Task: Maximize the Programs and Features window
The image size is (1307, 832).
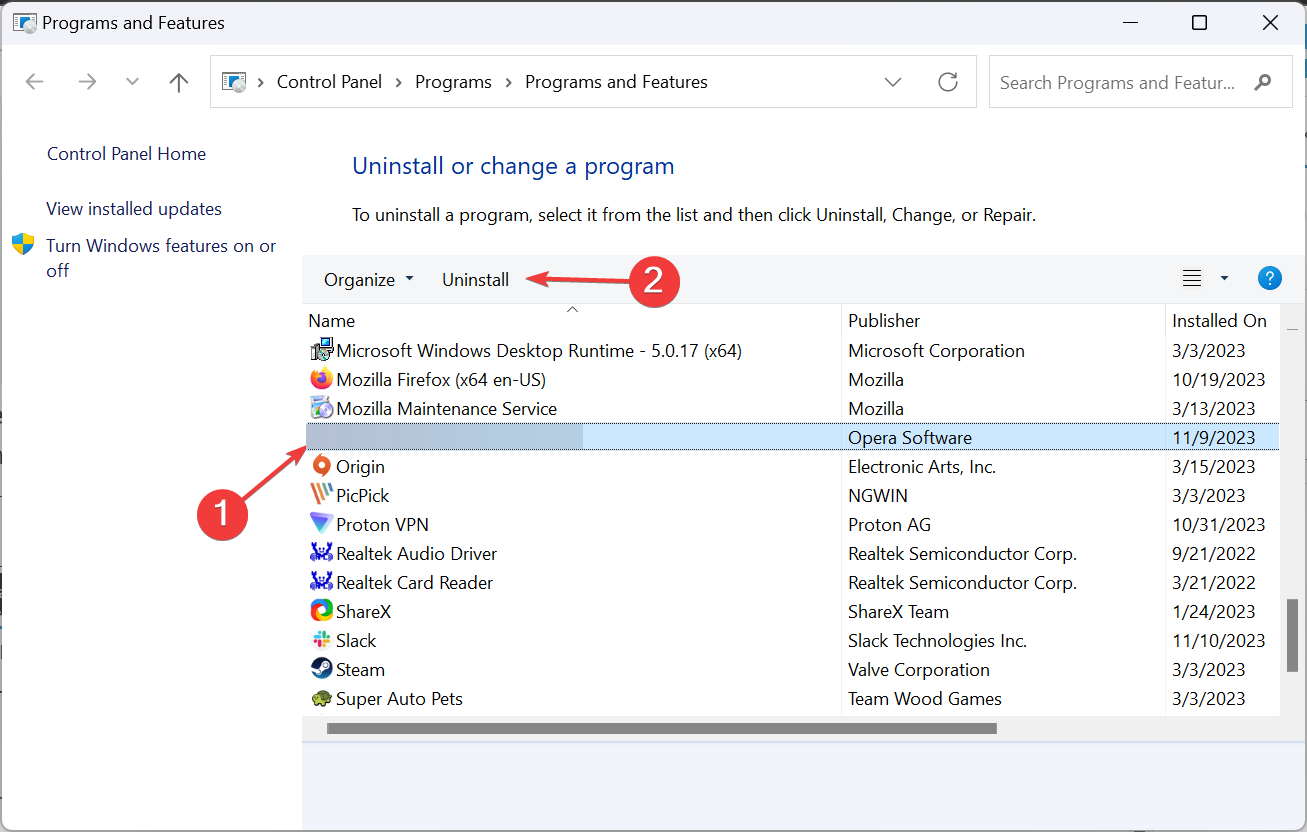Action: [x=1200, y=22]
